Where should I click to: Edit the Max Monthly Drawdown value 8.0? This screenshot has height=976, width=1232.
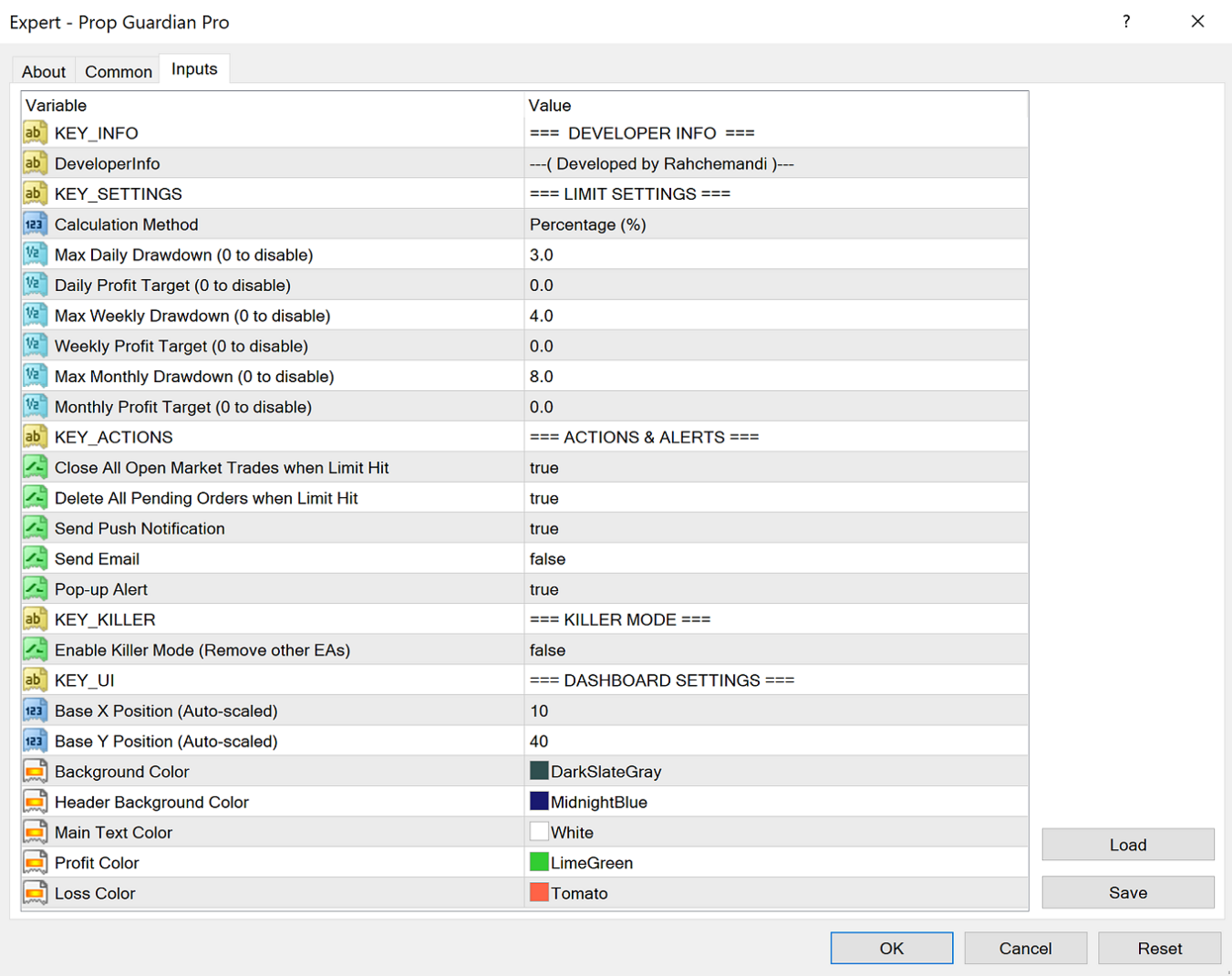776,376
